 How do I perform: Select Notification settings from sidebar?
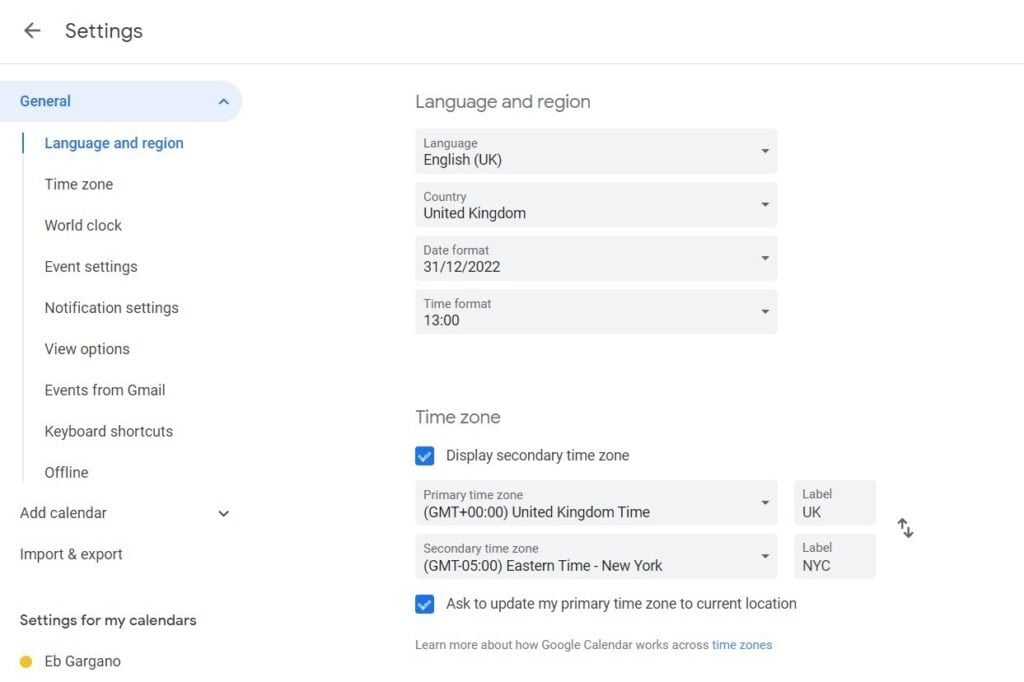[x=111, y=308]
